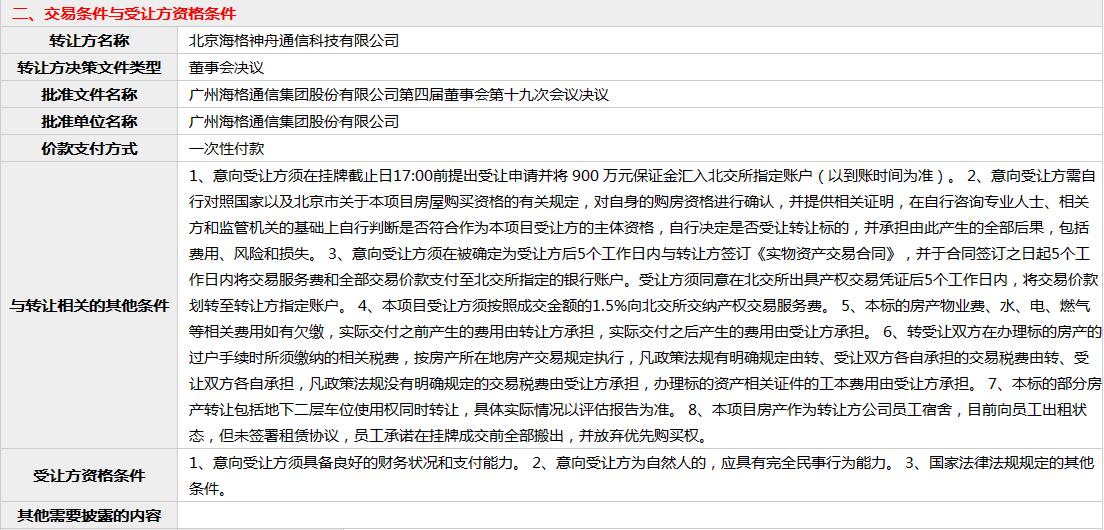Select section heading 二、交易条件与受让方资格条件

[x=124, y=13]
